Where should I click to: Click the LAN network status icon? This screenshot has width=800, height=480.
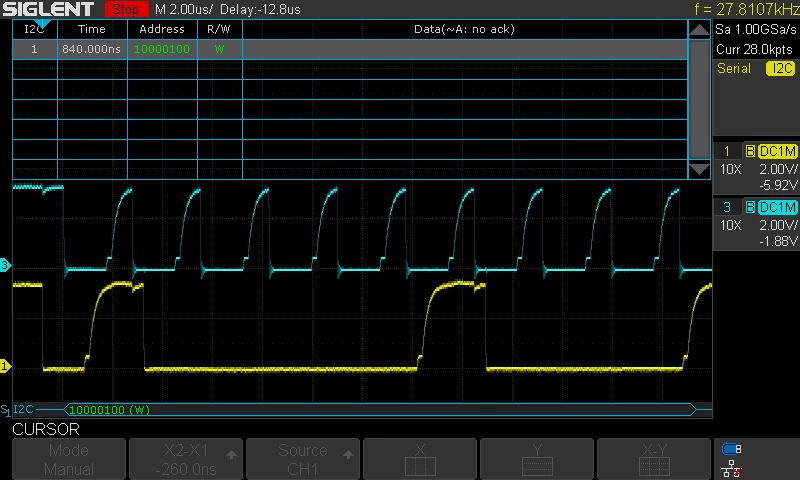[732, 469]
